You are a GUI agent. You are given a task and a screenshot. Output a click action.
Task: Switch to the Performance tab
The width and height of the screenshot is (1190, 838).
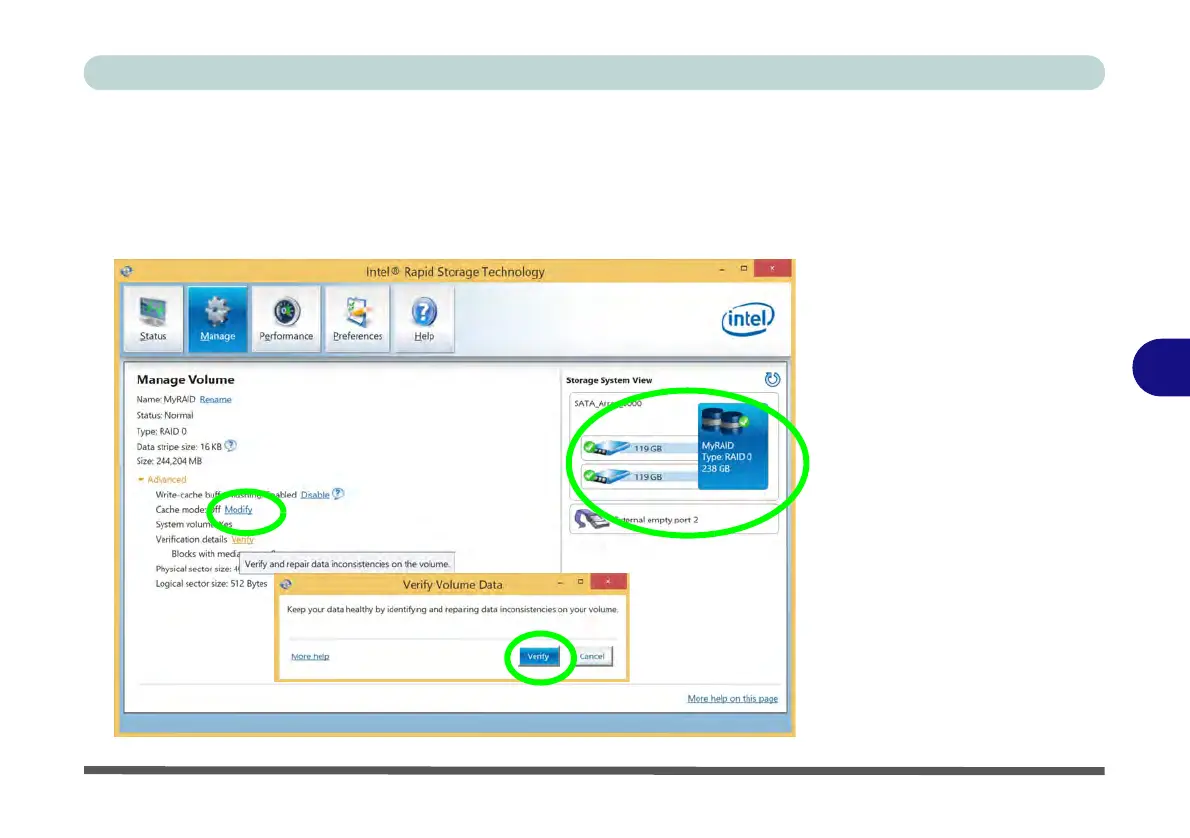[x=286, y=319]
